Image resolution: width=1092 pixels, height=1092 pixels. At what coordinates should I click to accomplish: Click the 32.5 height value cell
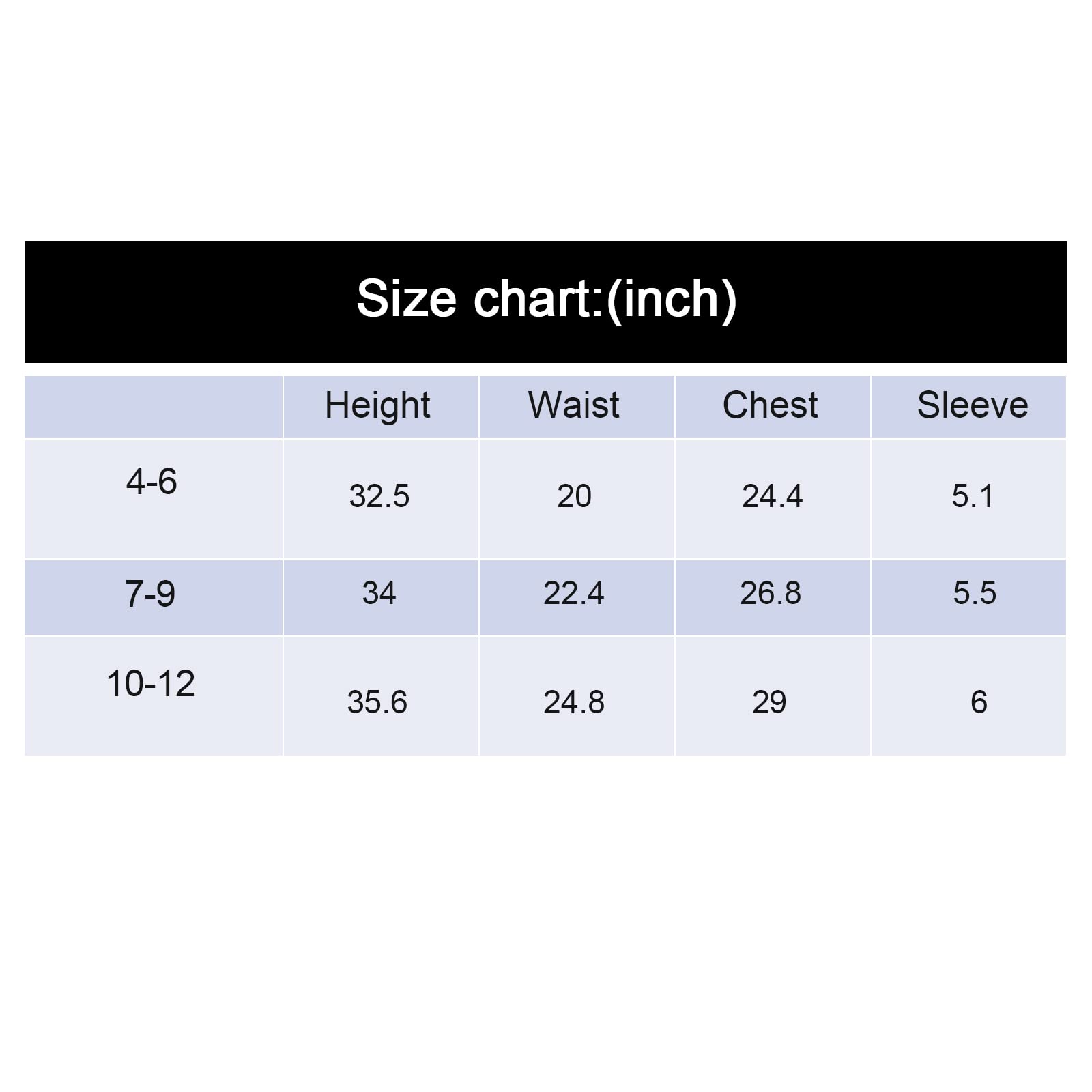pyautogui.click(x=379, y=496)
